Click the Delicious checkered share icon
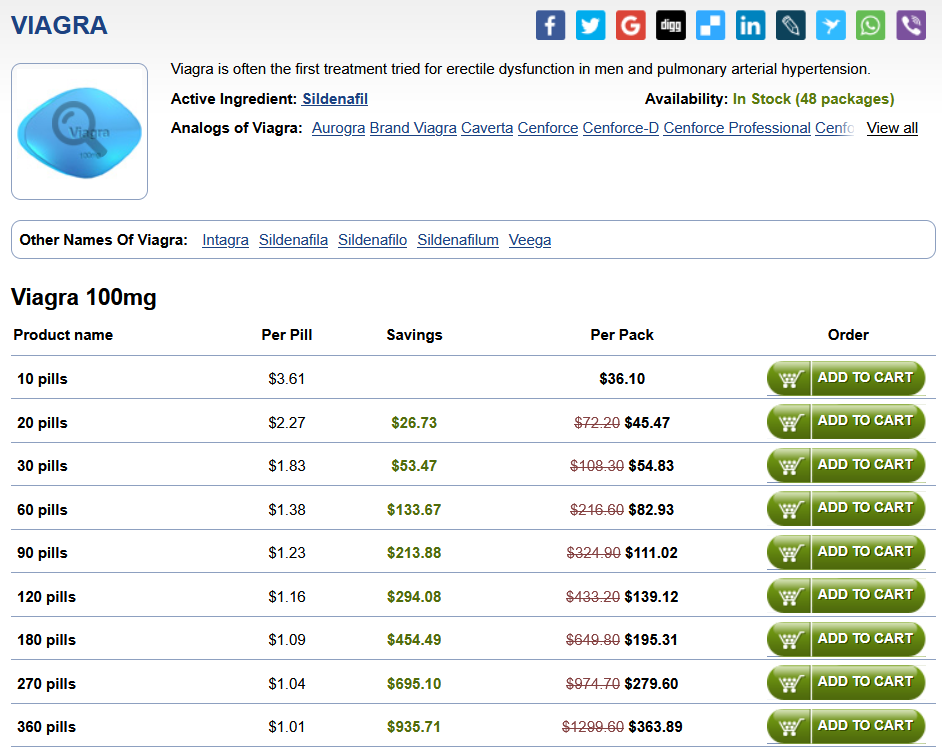The image size is (942, 755). point(711,25)
